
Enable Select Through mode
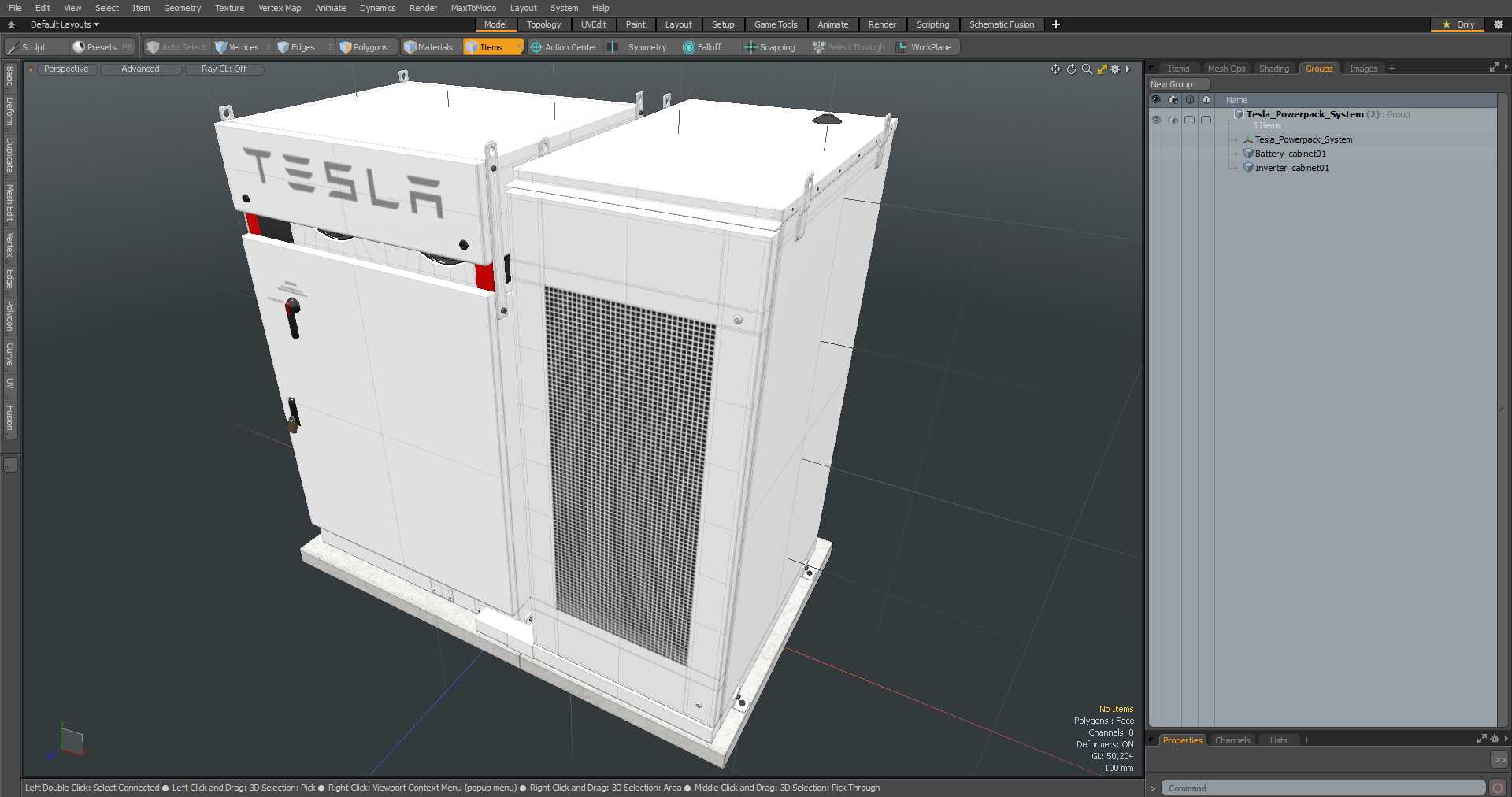[x=849, y=47]
